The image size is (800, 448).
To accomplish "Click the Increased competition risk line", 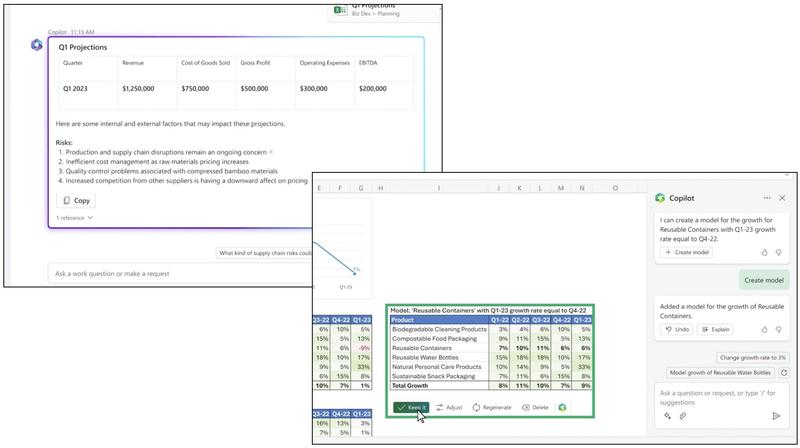I will click(186, 181).
